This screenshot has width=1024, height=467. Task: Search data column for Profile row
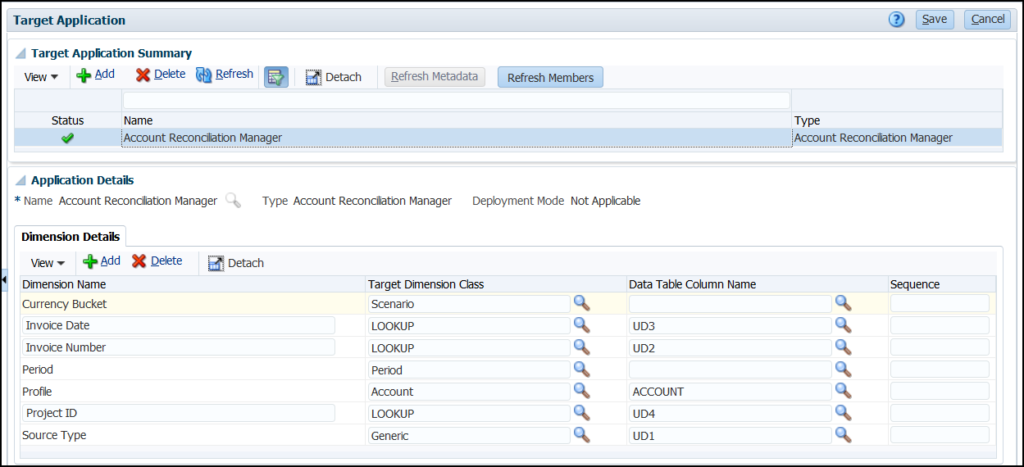(843, 391)
